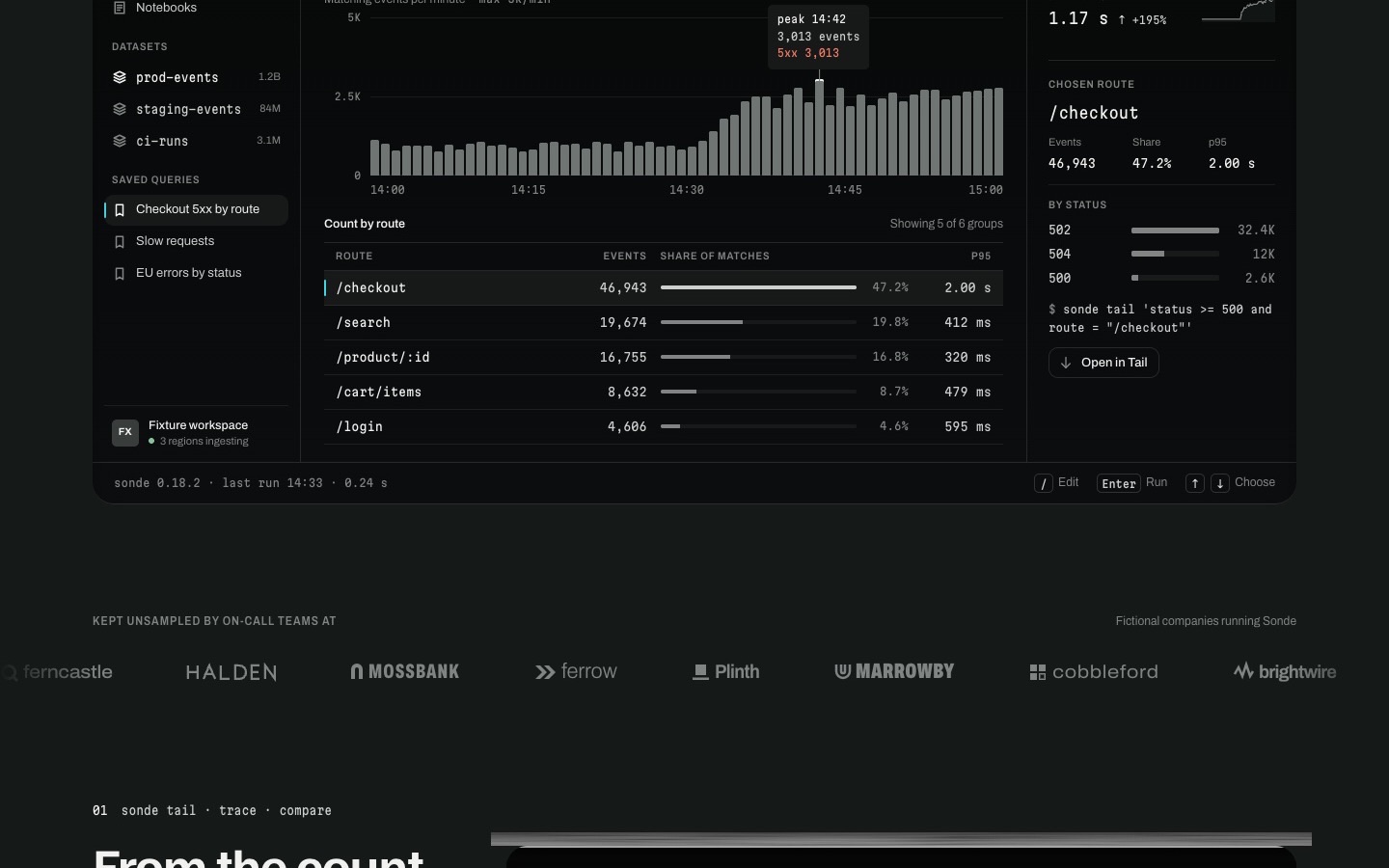The width and height of the screenshot is (1389, 868).
Task: Click the prod-events dataset stack icon
Action: point(120,77)
